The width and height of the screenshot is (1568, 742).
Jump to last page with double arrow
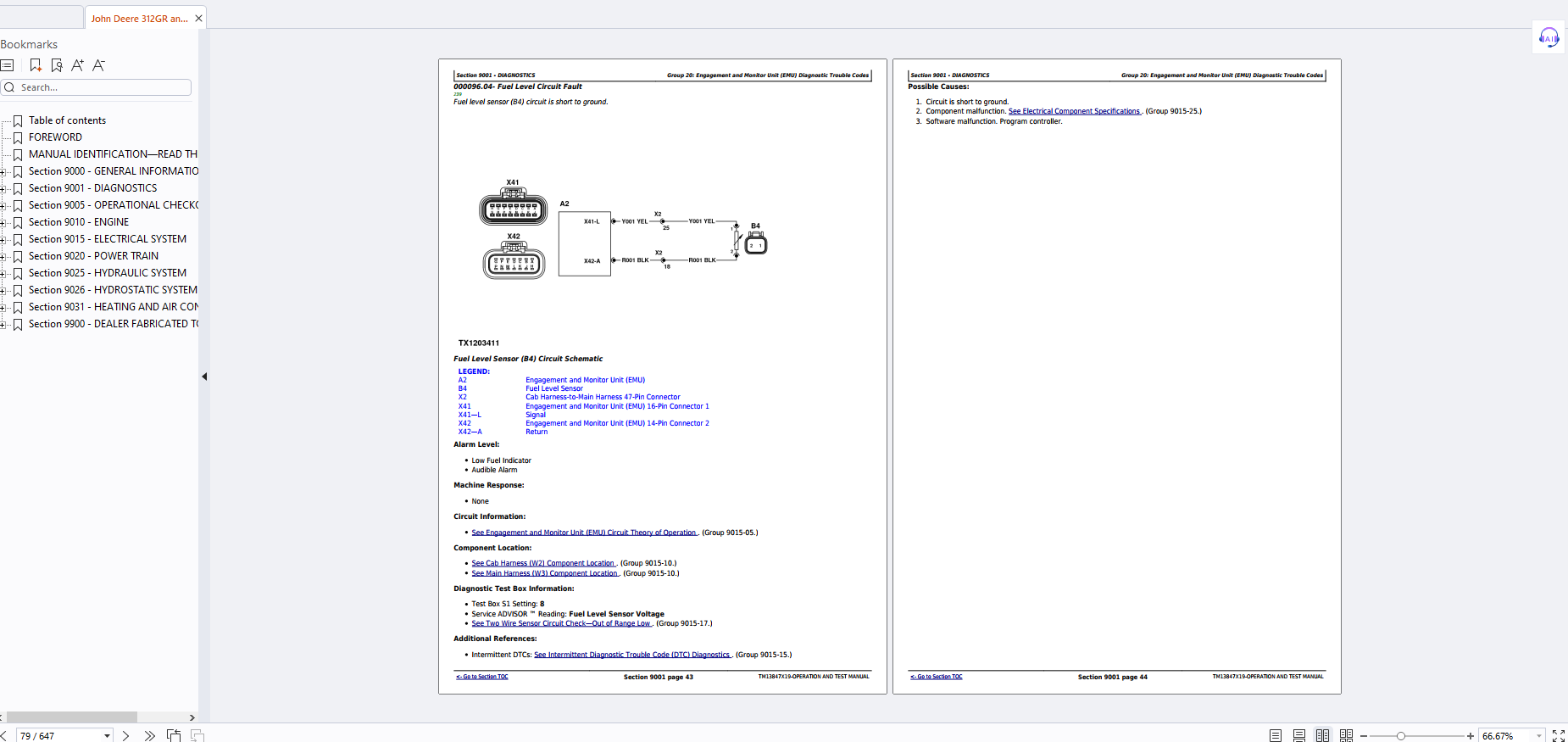[x=149, y=735]
